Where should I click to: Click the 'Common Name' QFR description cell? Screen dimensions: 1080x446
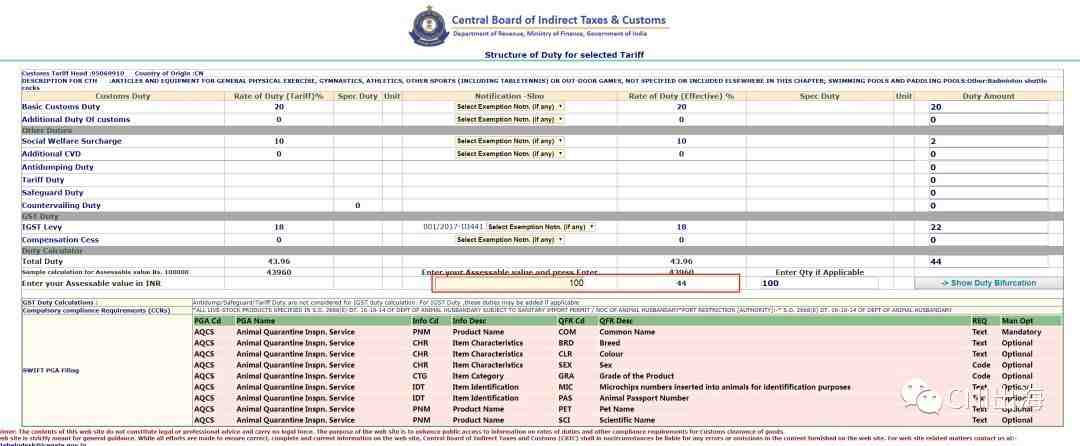pyautogui.click(x=627, y=332)
